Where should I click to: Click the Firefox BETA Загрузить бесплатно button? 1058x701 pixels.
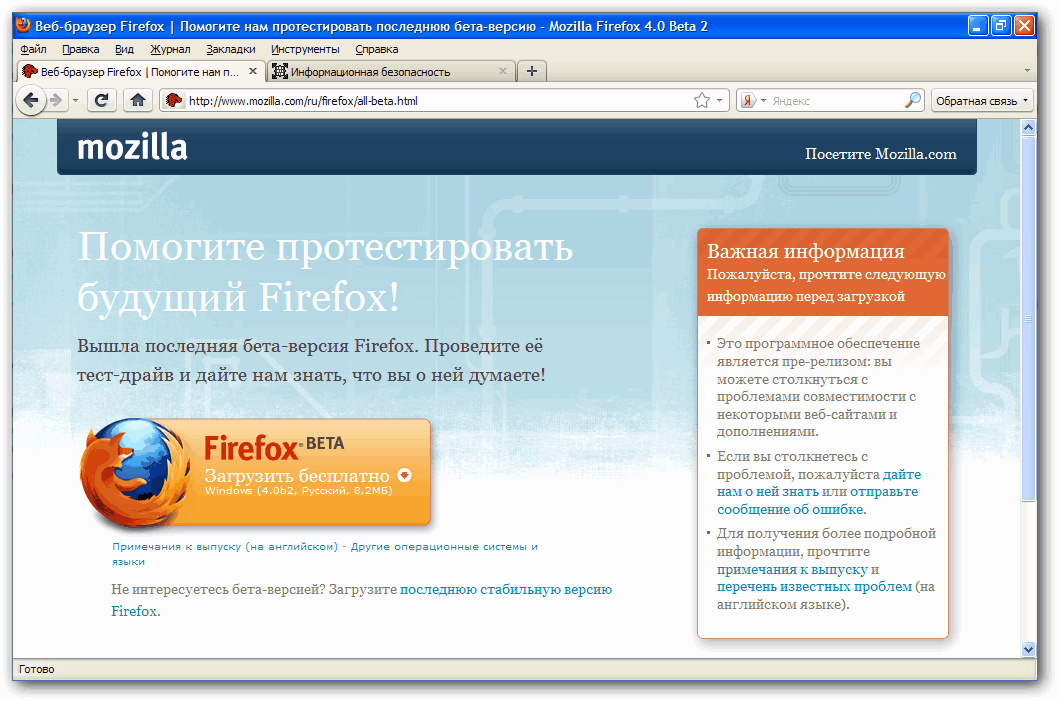click(x=256, y=472)
